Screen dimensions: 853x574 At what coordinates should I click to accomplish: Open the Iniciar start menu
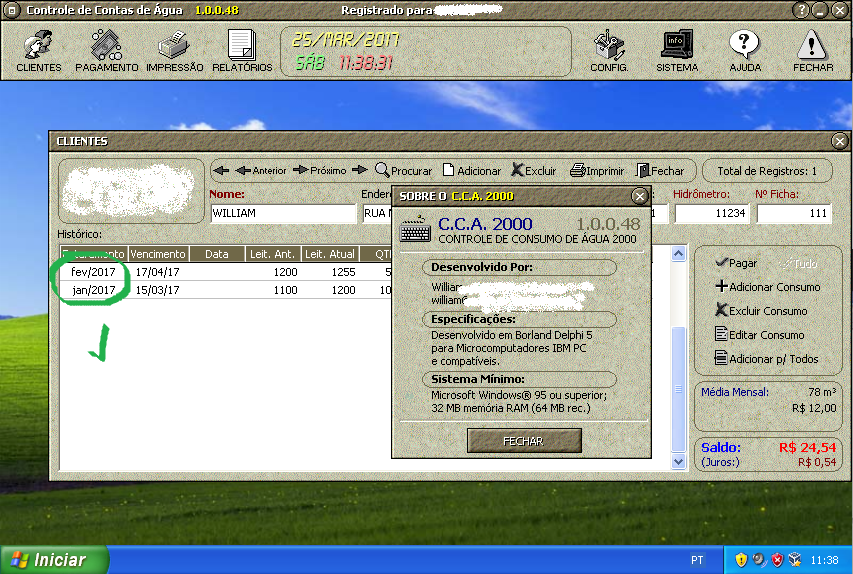point(54,560)
